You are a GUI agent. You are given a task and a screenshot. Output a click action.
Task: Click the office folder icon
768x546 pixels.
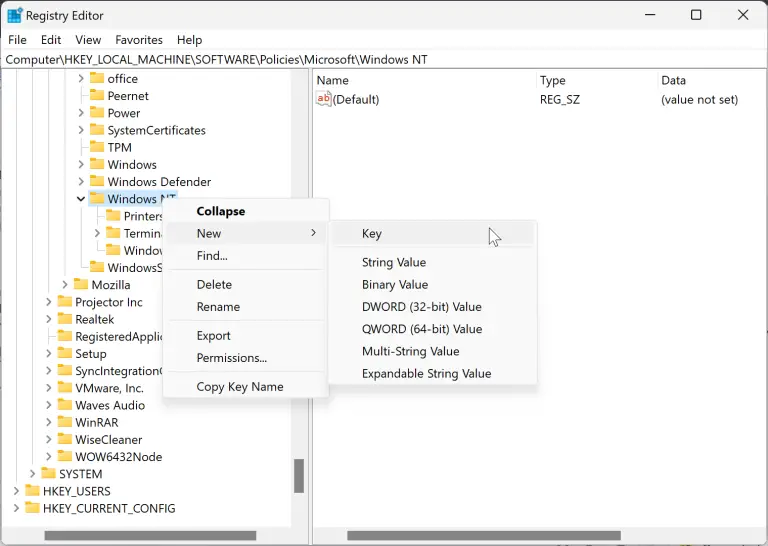(x=97, y=78)
